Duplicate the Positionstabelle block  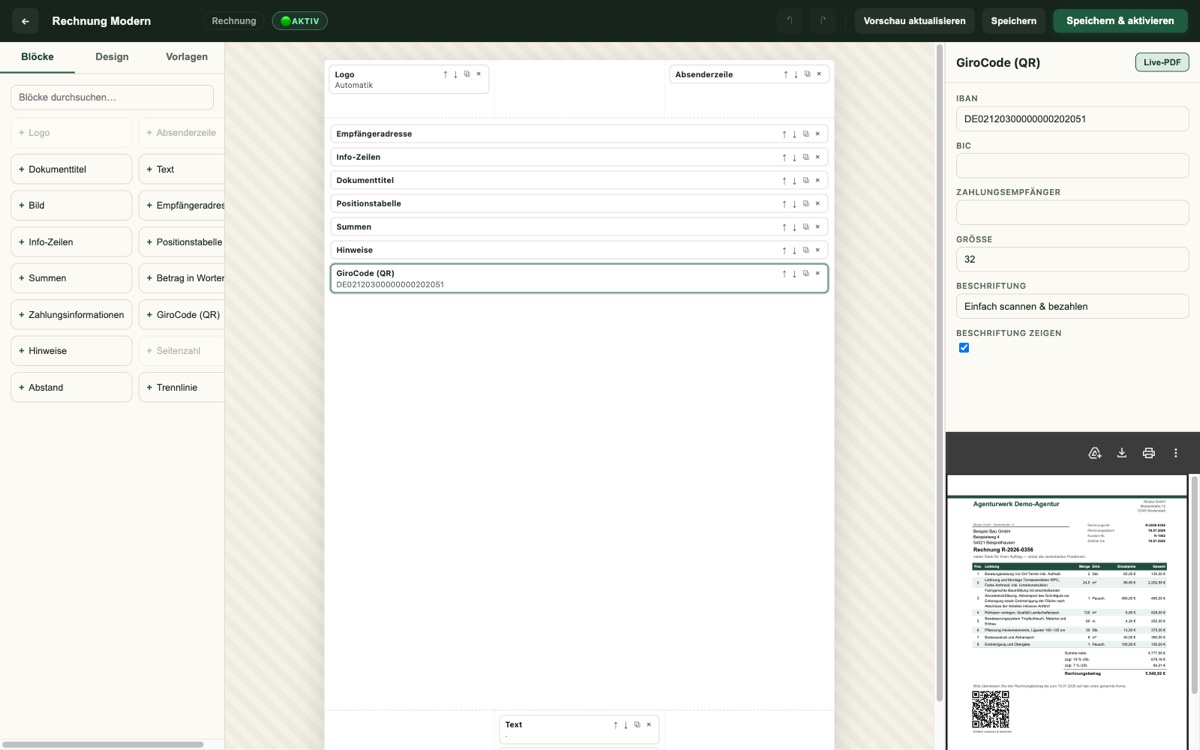pyautogui.click(x=806, y=203)
